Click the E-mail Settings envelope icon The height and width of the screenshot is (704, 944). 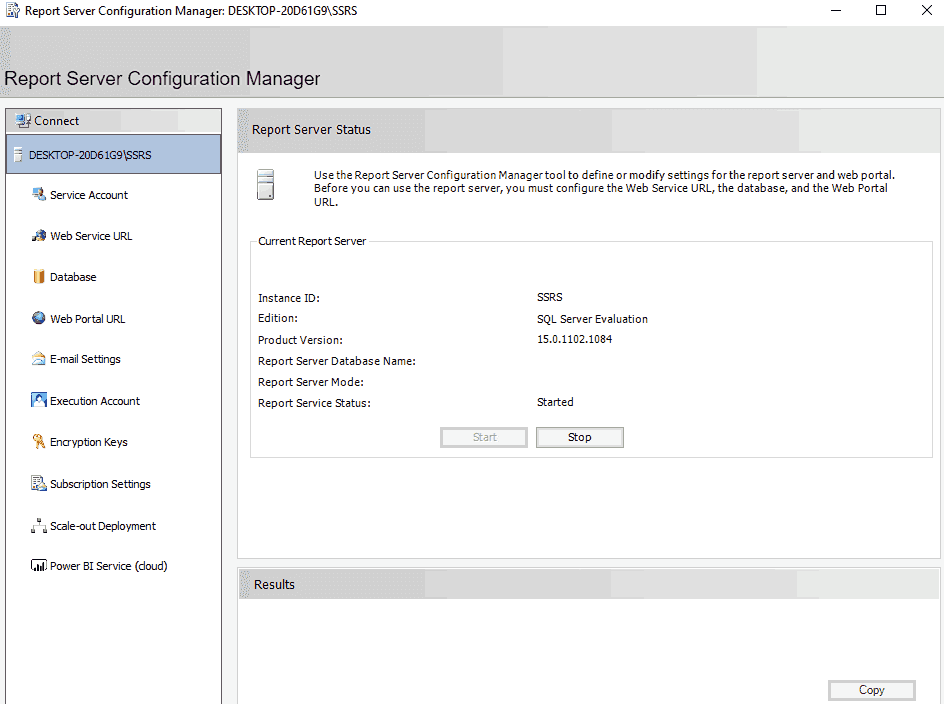(39, 359)
